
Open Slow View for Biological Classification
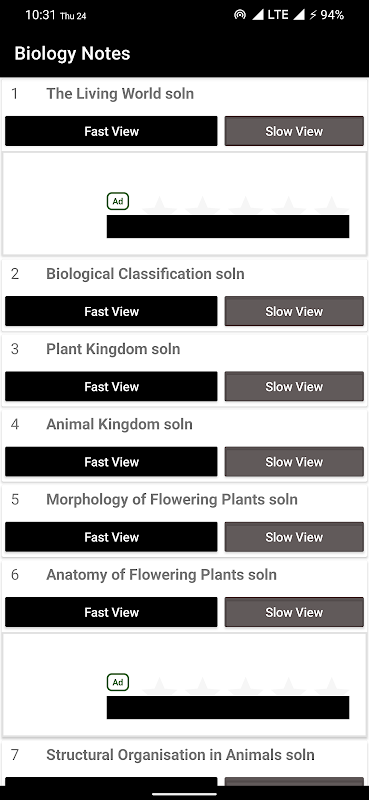(x=294, y=311)
